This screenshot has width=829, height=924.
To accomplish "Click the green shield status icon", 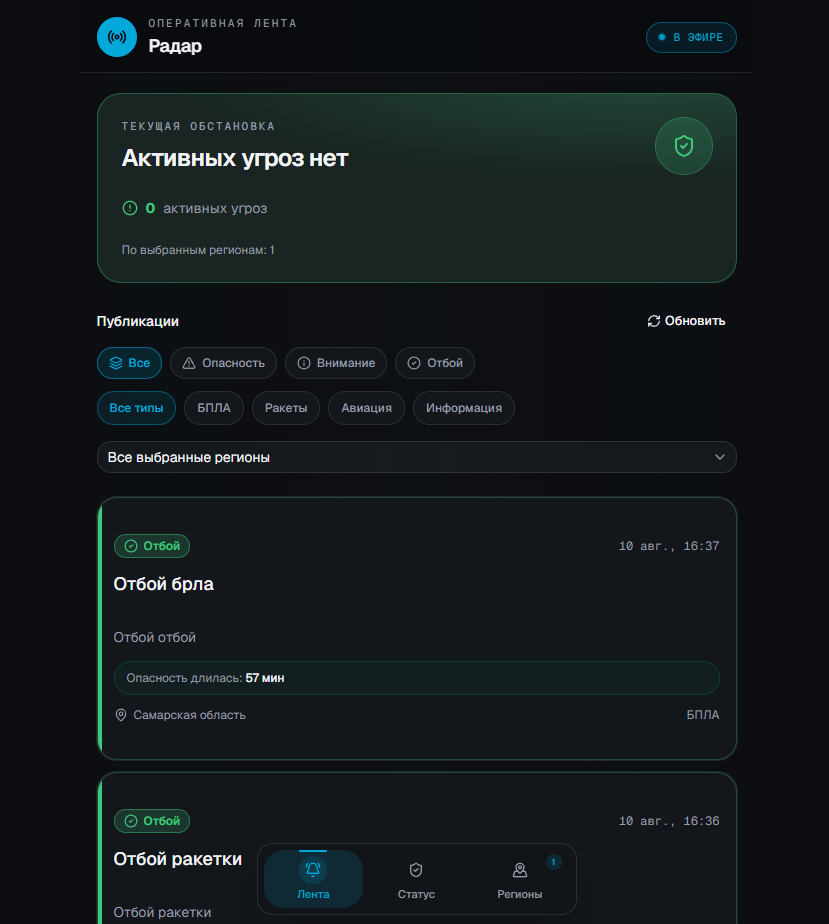I will pyautogui.click(x=683, y=146).
